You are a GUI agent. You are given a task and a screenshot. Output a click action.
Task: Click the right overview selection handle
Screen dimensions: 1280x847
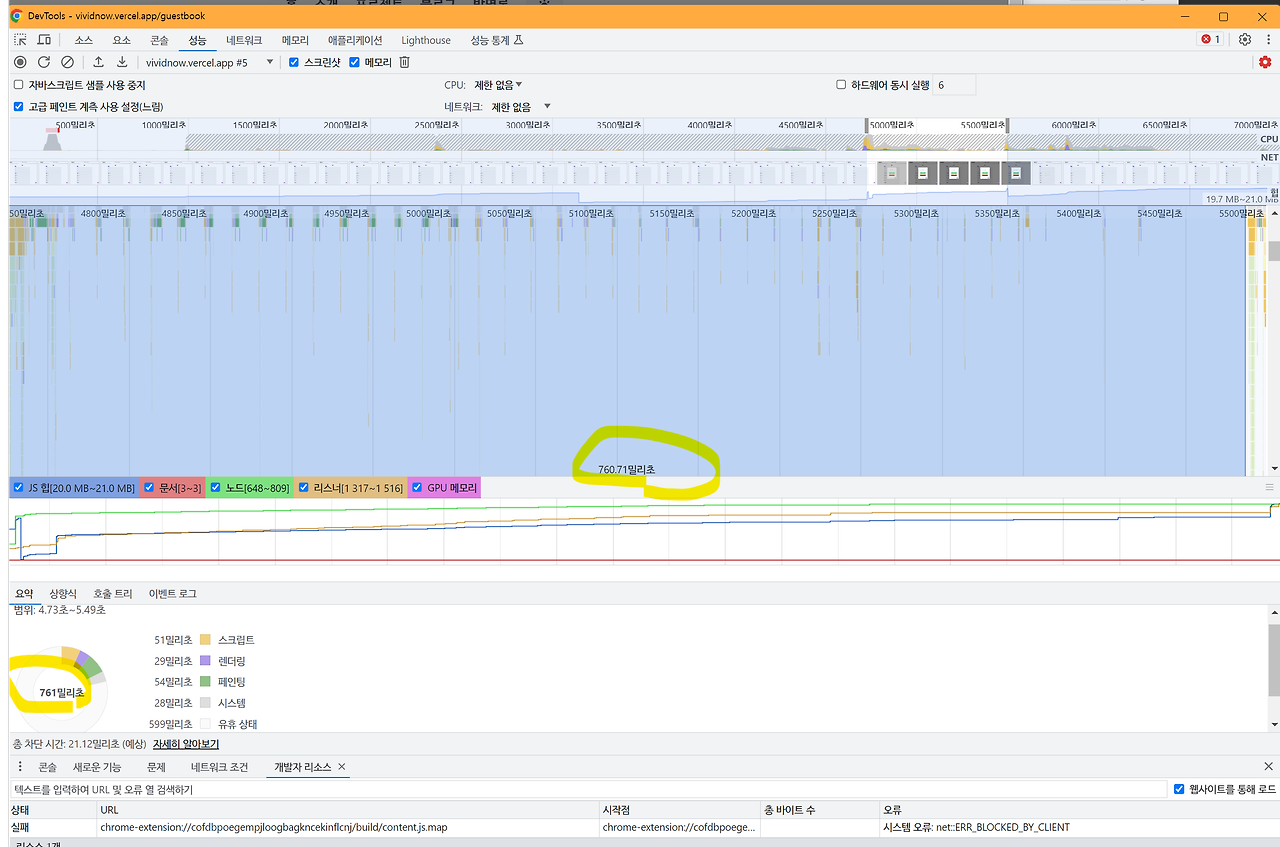click(1007, 126)
